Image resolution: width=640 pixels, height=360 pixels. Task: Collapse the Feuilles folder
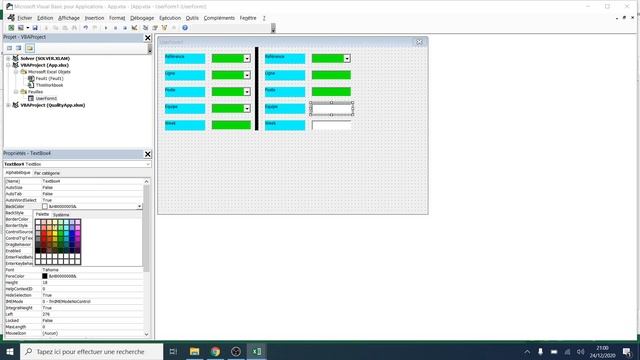pos(16,92)
